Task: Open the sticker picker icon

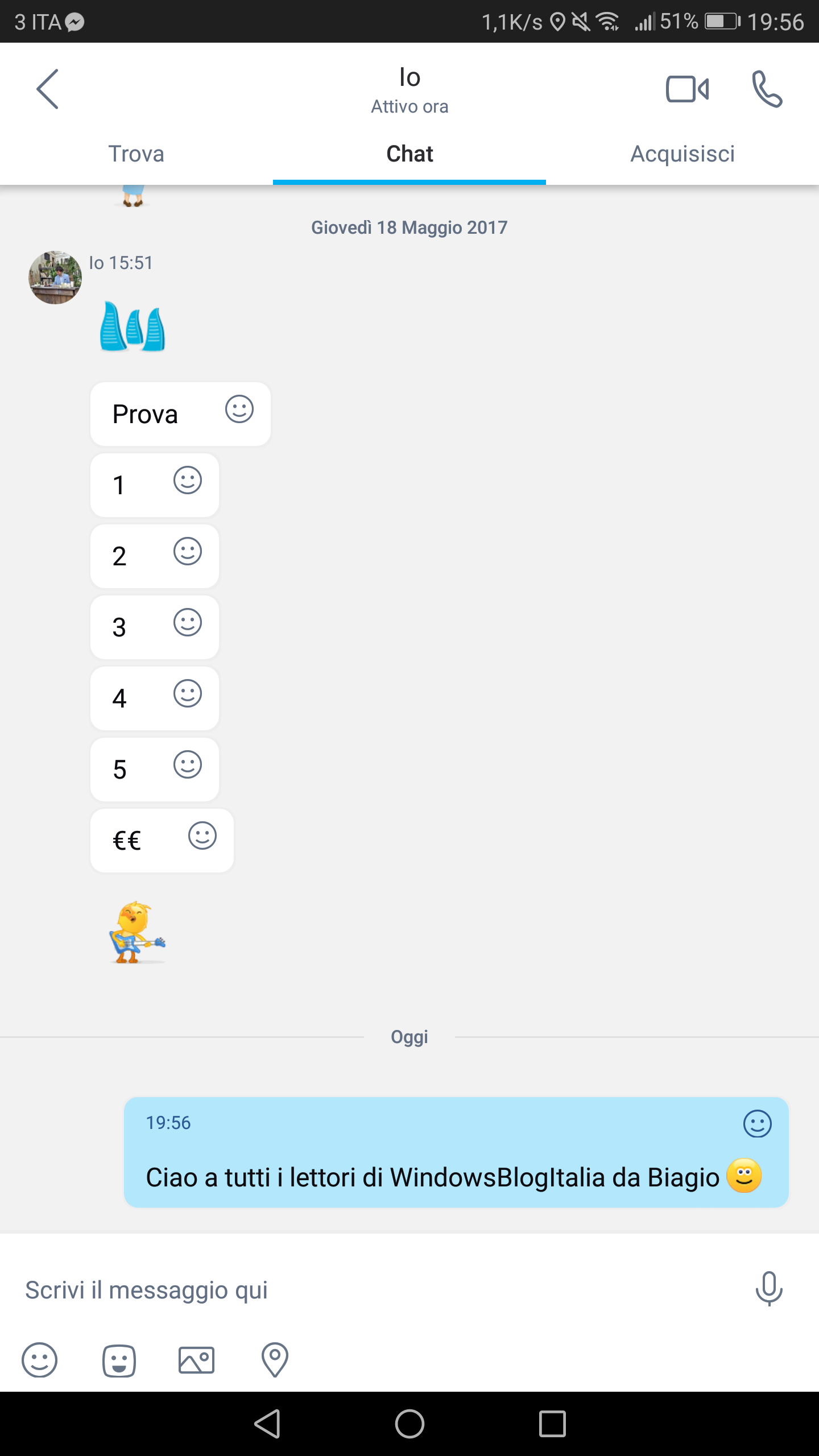Action: pyautogui.click(x=119, y=1360)
